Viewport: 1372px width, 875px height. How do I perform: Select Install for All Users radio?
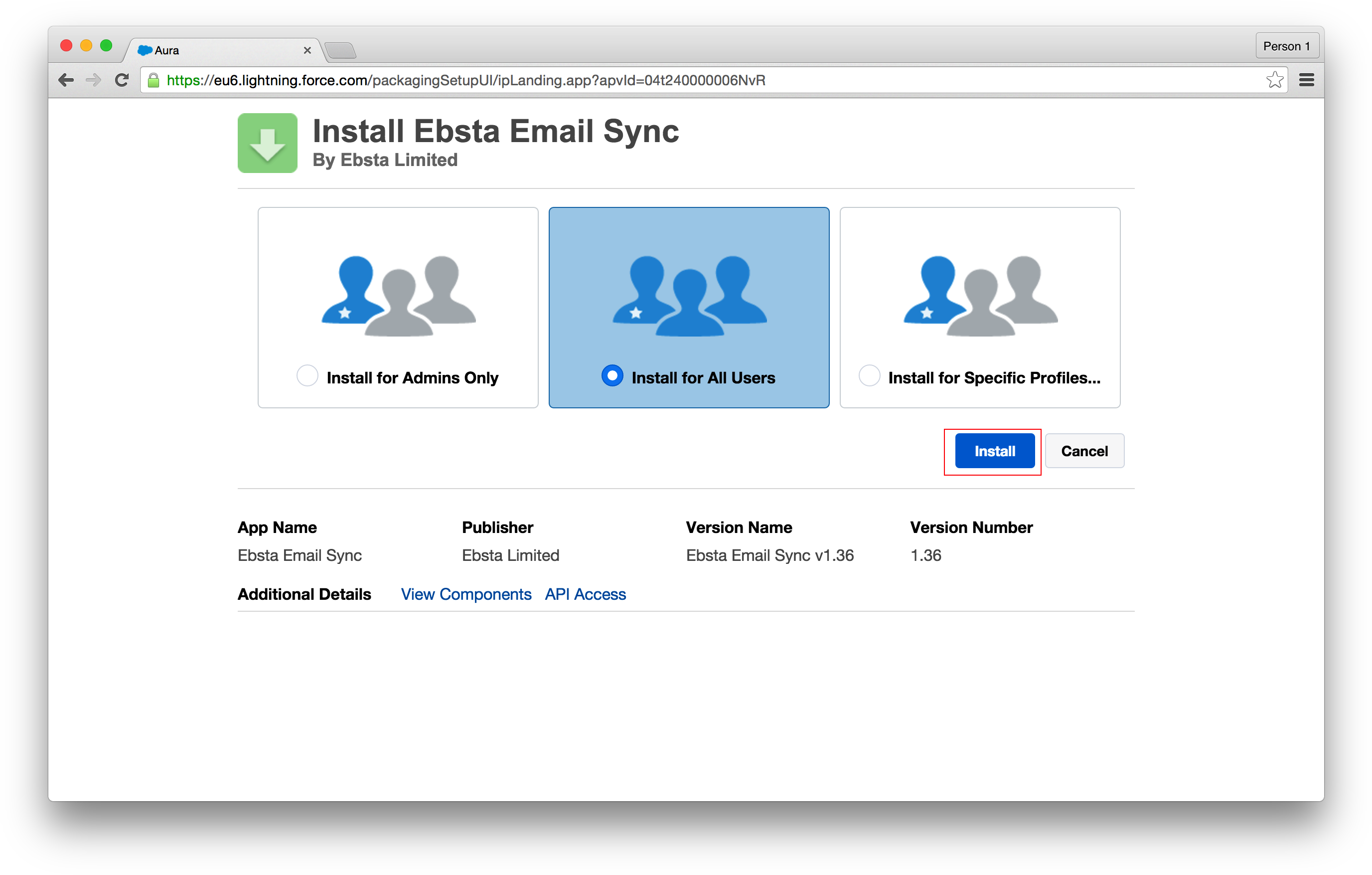tap(612, 376)
